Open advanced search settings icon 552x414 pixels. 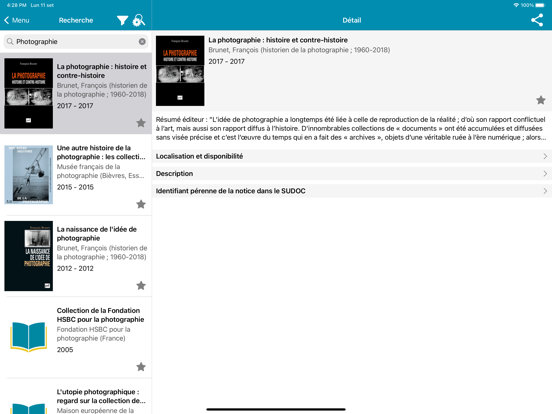tap(138, 20)
